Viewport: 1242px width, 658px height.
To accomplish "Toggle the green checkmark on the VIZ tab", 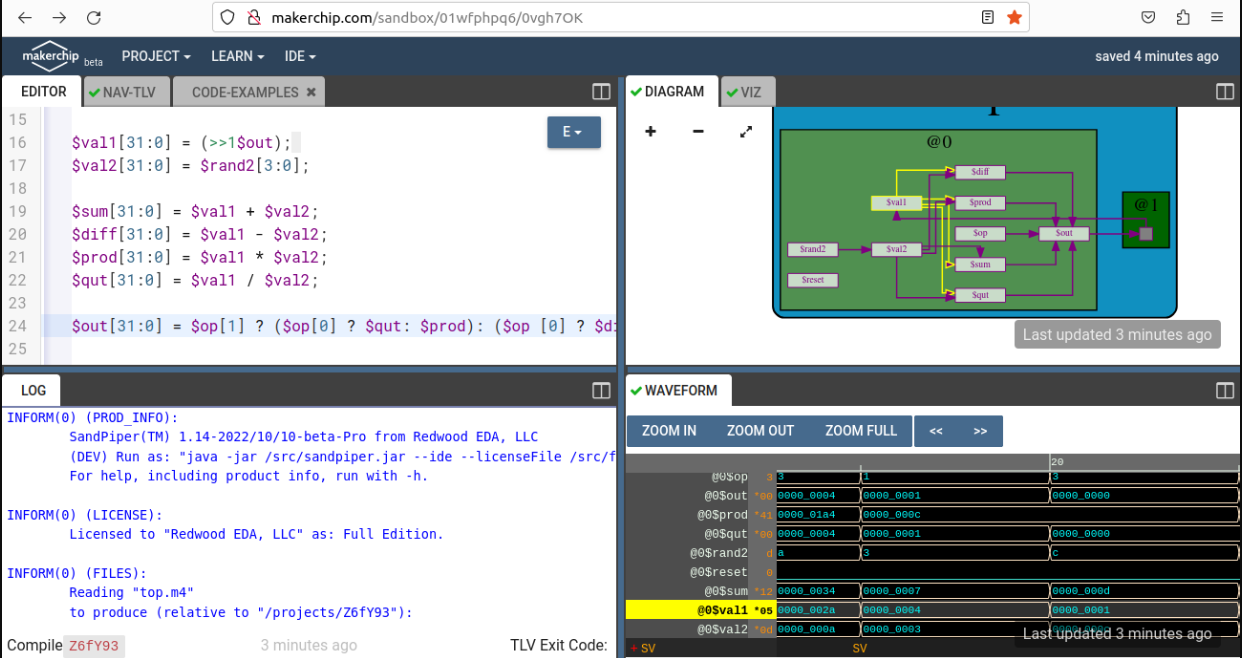I will 732,91.
